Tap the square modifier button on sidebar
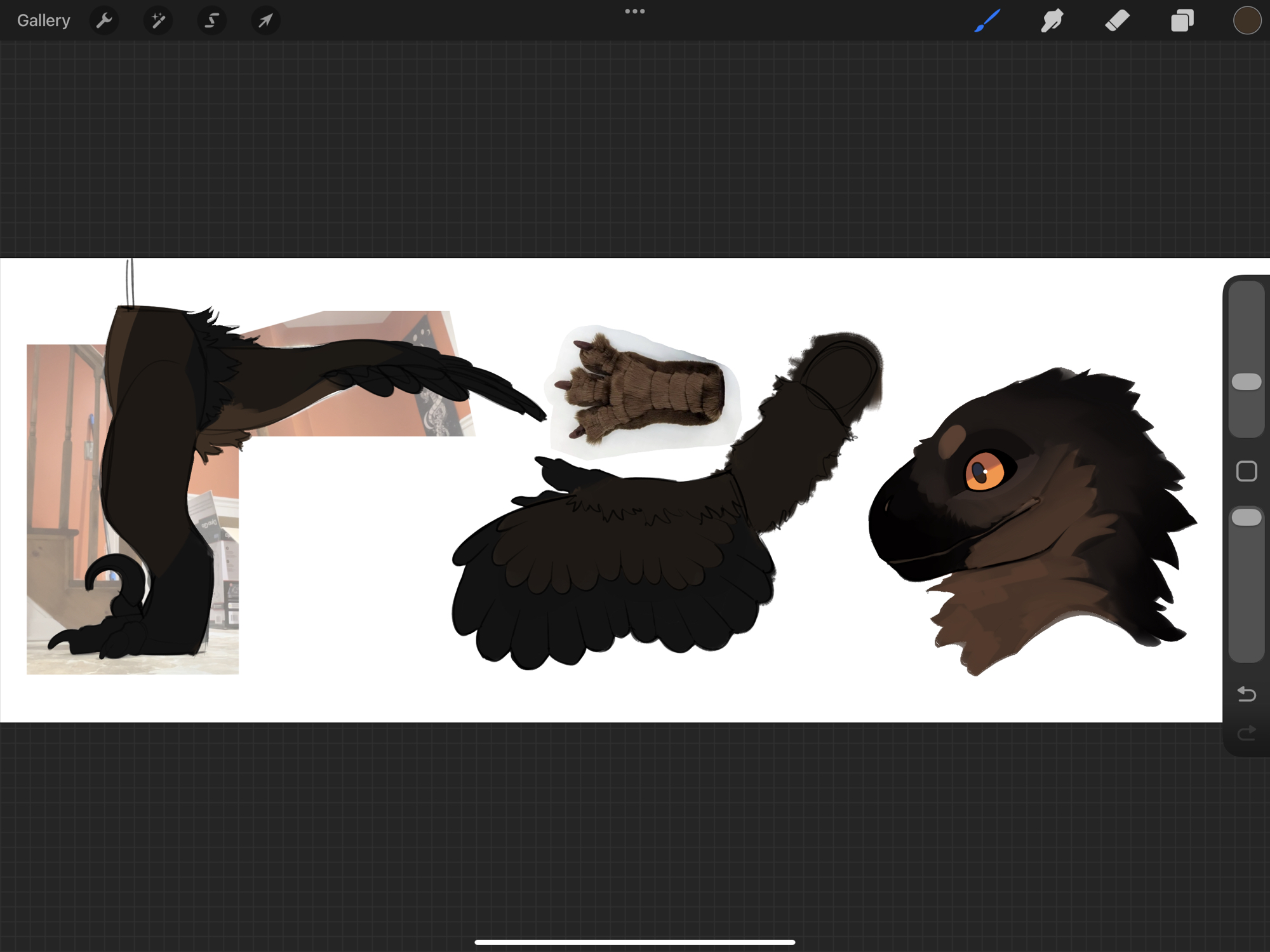 [1246, 471]
